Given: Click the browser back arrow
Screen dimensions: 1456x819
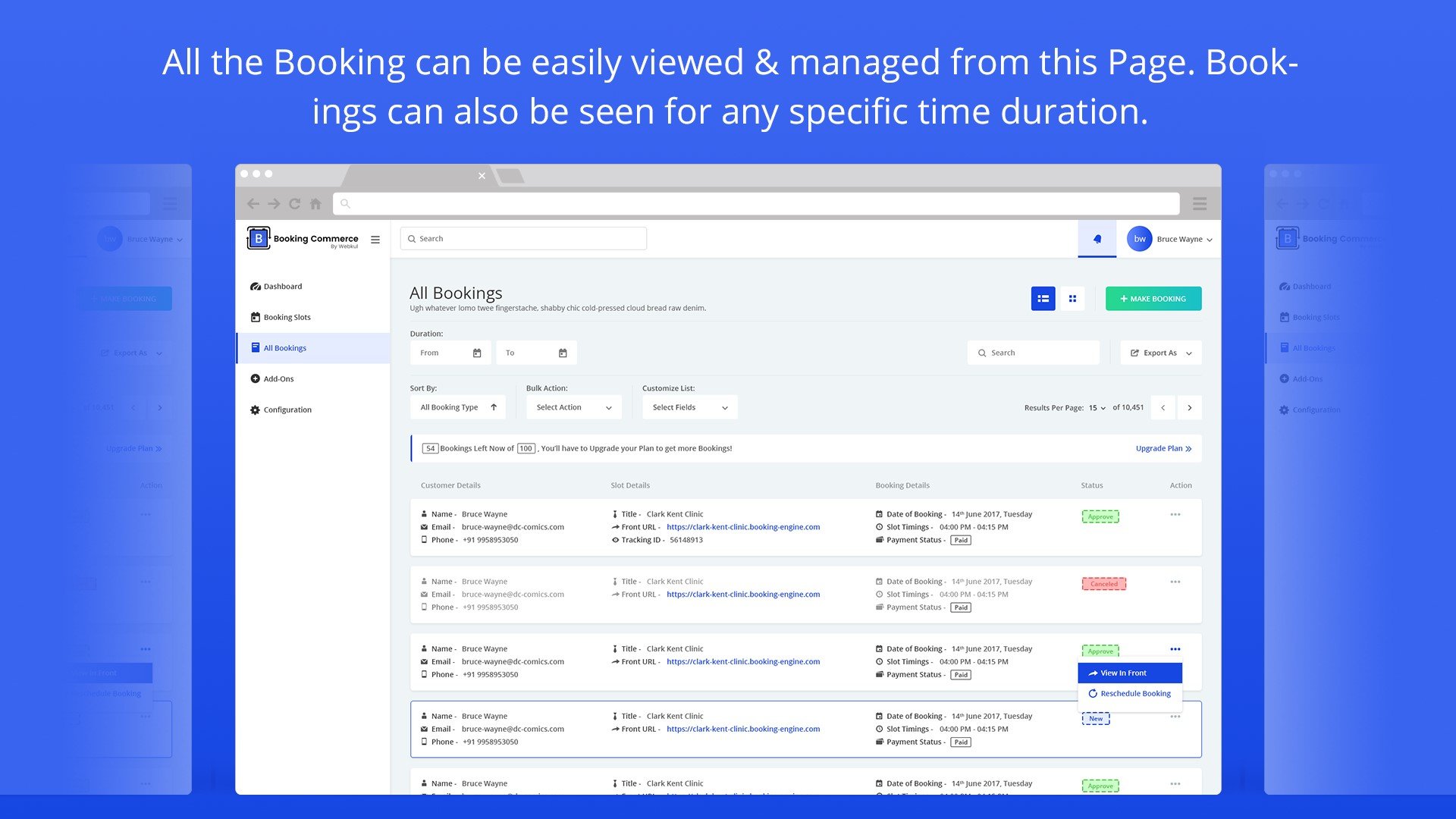Looking at the screenshot, I should click(253, 203).
